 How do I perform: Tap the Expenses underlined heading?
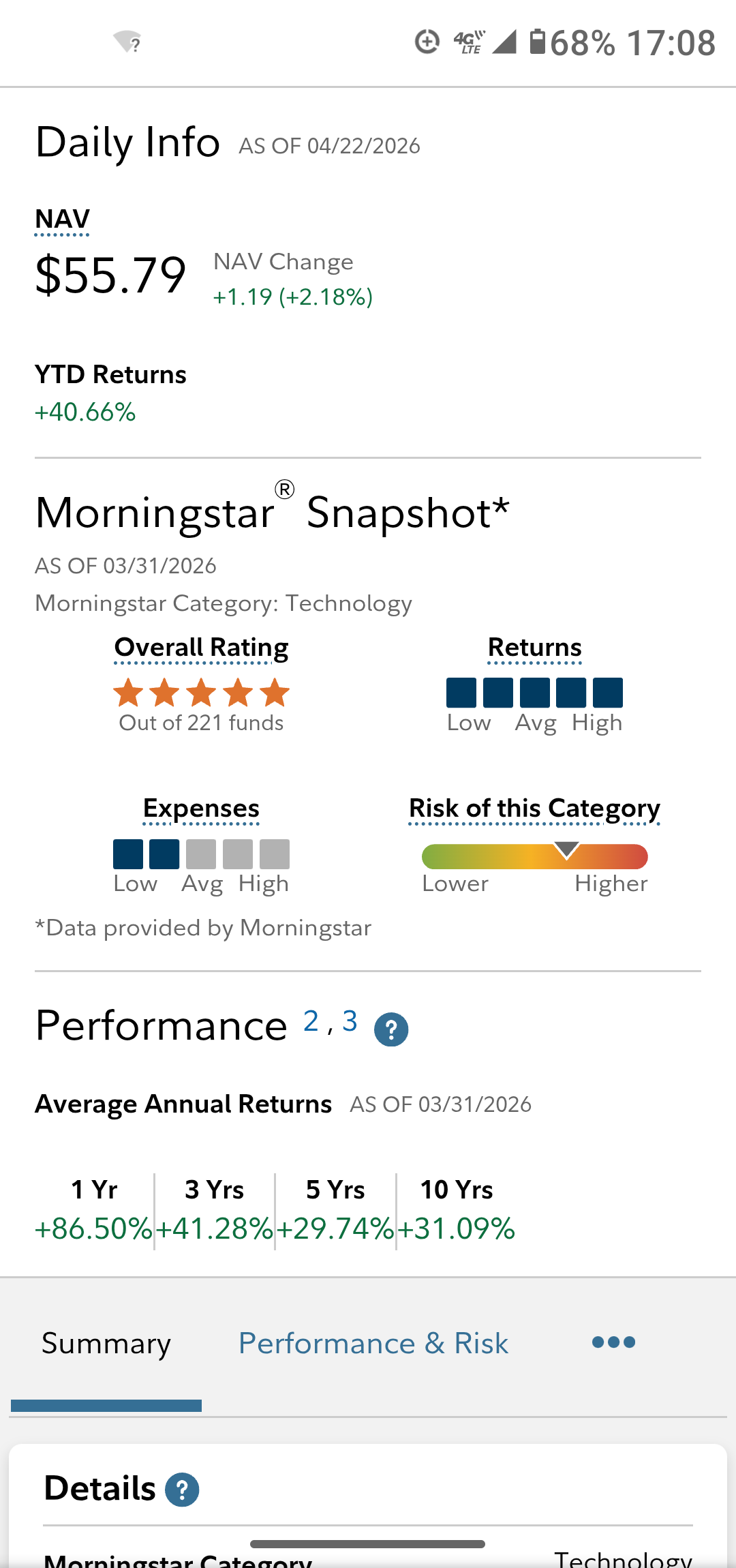tap(201, 809)
